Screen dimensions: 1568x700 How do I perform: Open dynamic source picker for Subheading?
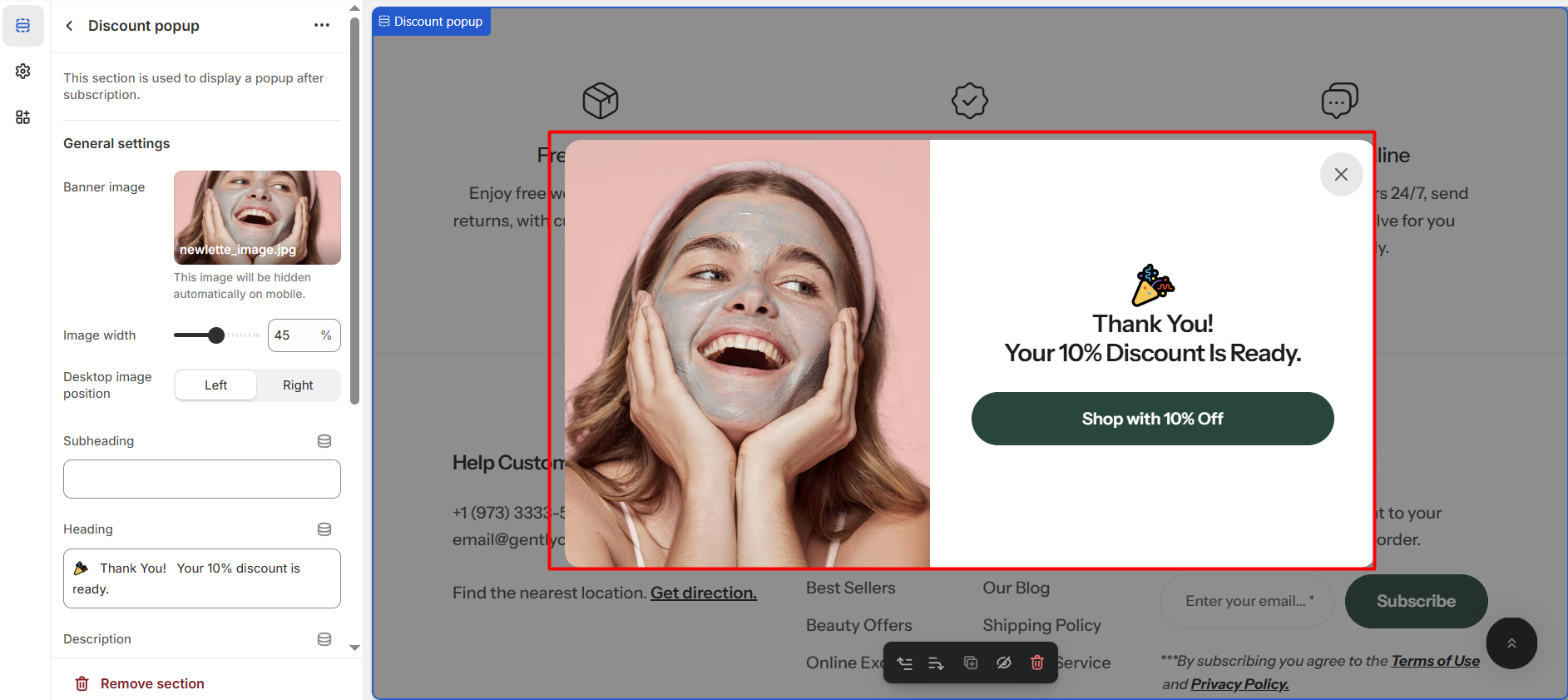coord(324,441)
